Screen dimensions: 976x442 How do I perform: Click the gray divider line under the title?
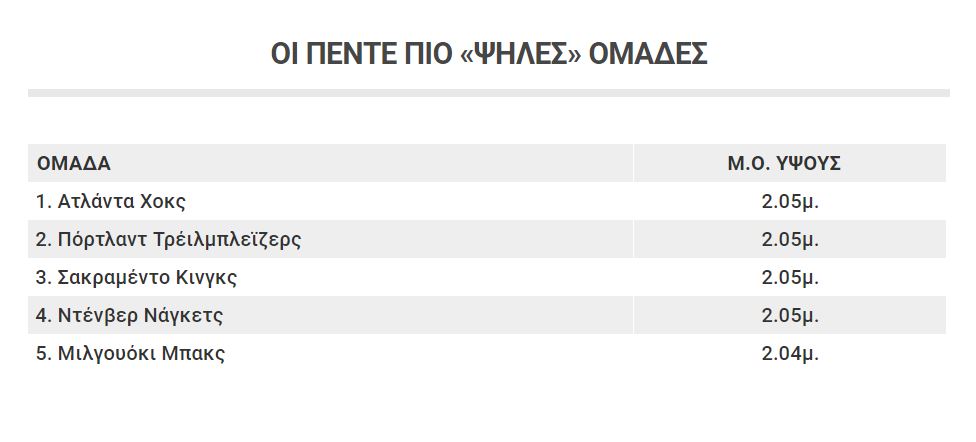click(489, 93)
